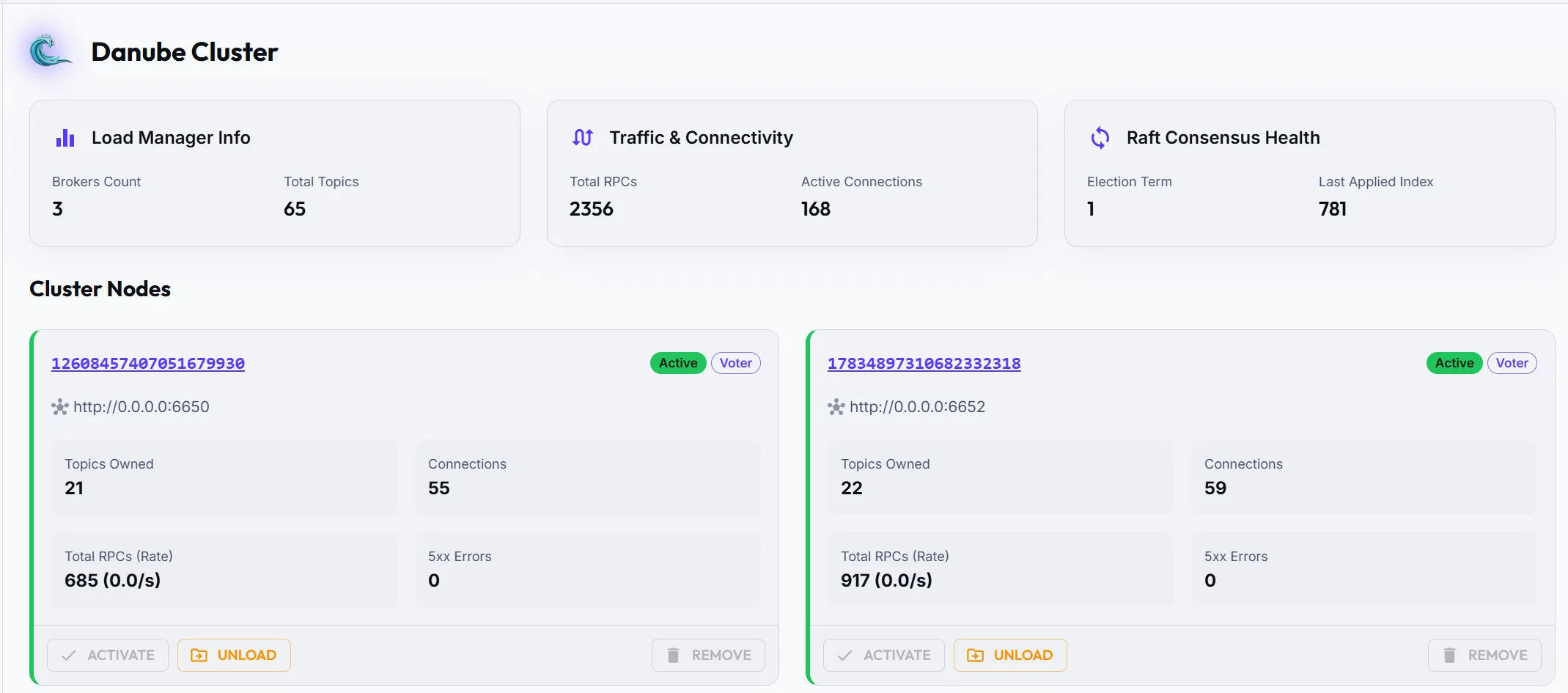This screenshot has height=693, width=1568.
Task: Activate the node at port 6652
Action: click(884, 655)
